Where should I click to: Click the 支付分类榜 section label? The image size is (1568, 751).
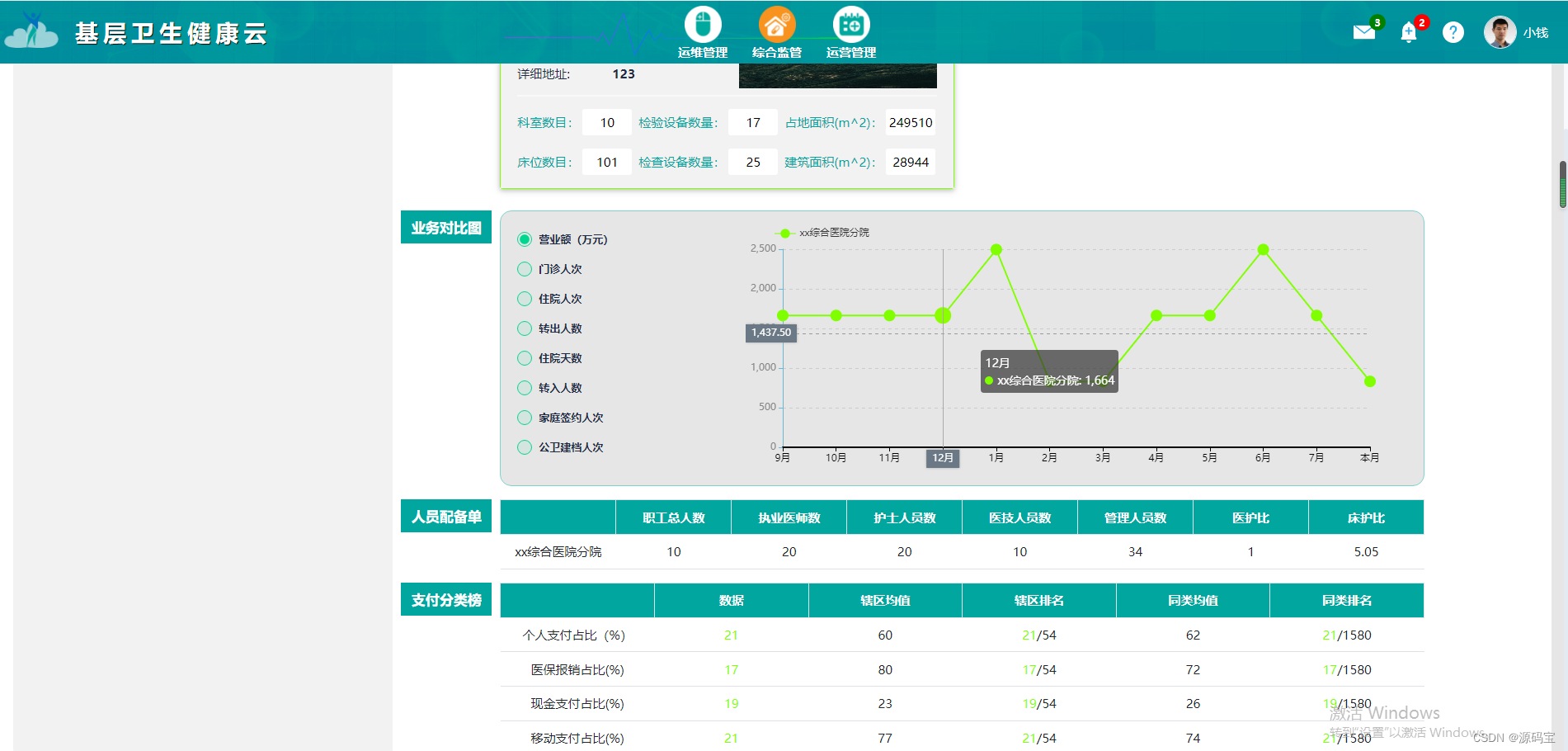[445, 599]
